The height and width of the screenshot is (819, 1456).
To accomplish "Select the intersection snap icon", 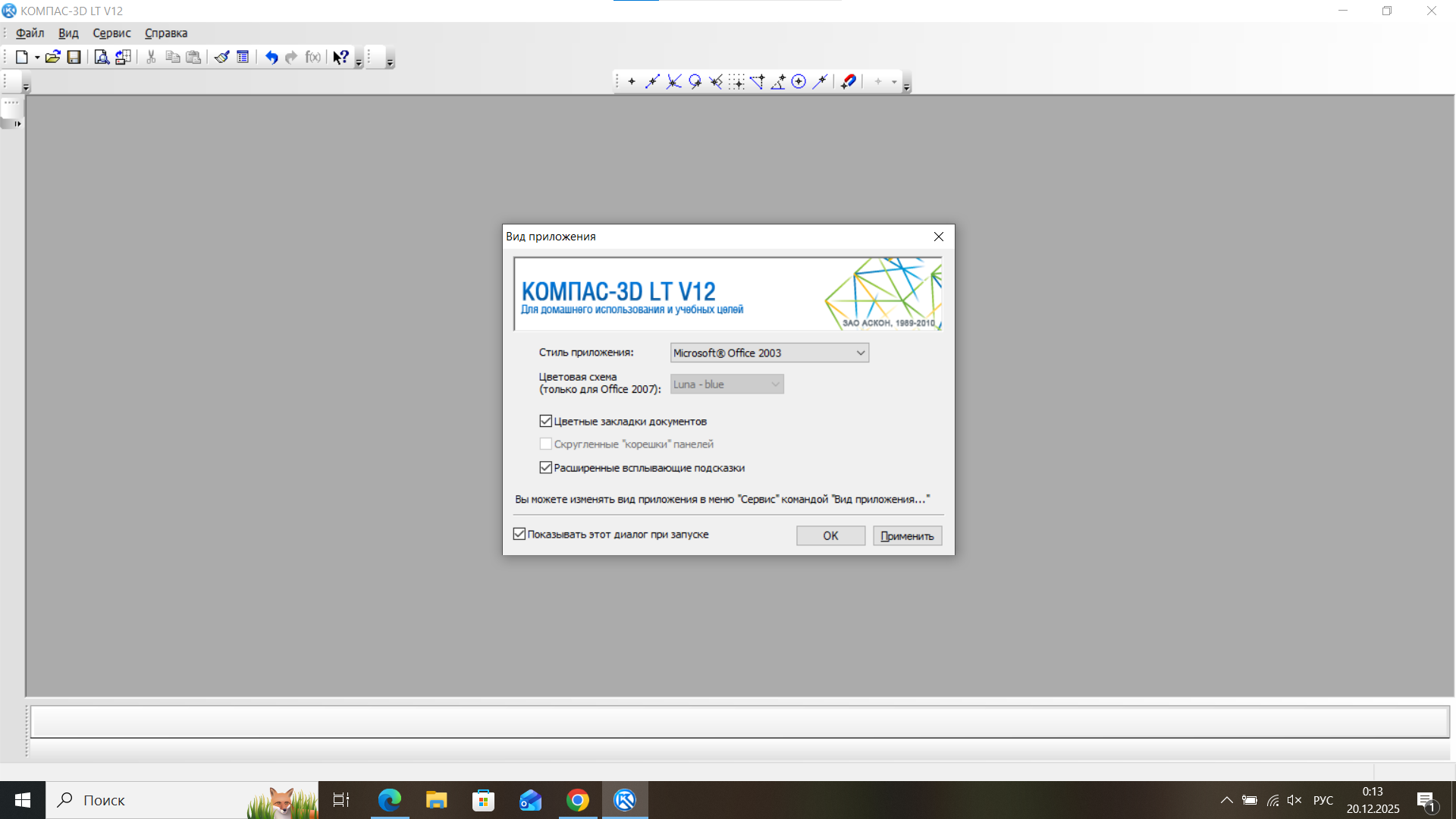I will 673,81.
